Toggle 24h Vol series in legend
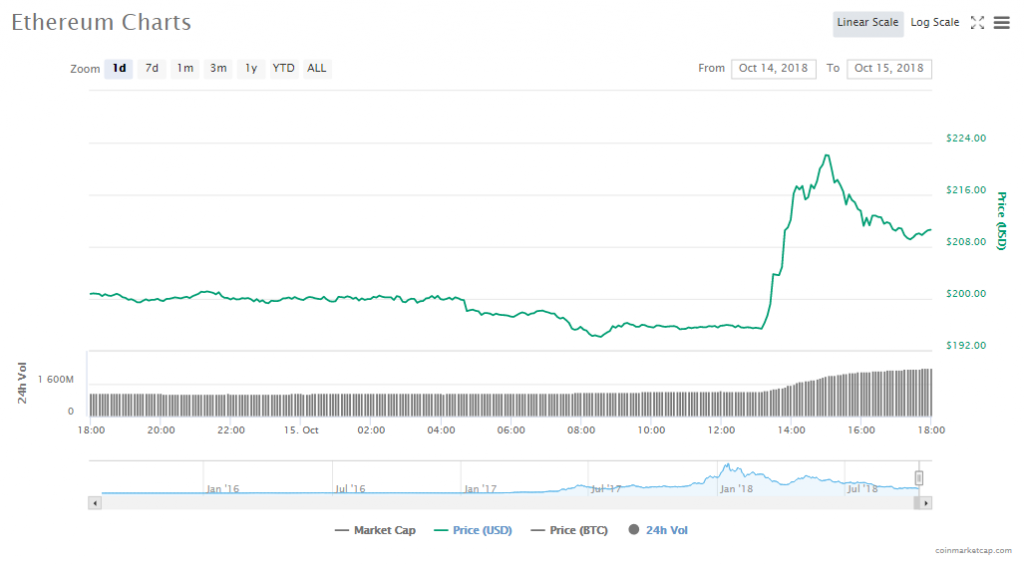Viewport: 1024px width, 566px height. [658, 530]
